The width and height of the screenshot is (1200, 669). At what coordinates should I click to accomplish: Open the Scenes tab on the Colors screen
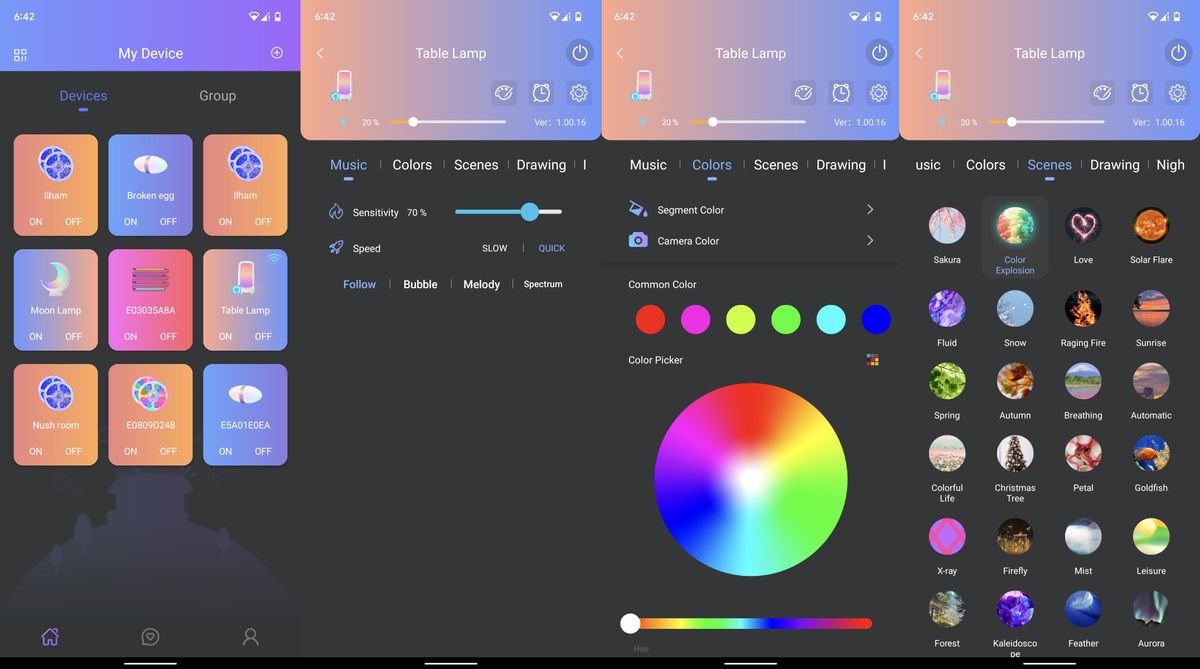click(x=776, y=165)
